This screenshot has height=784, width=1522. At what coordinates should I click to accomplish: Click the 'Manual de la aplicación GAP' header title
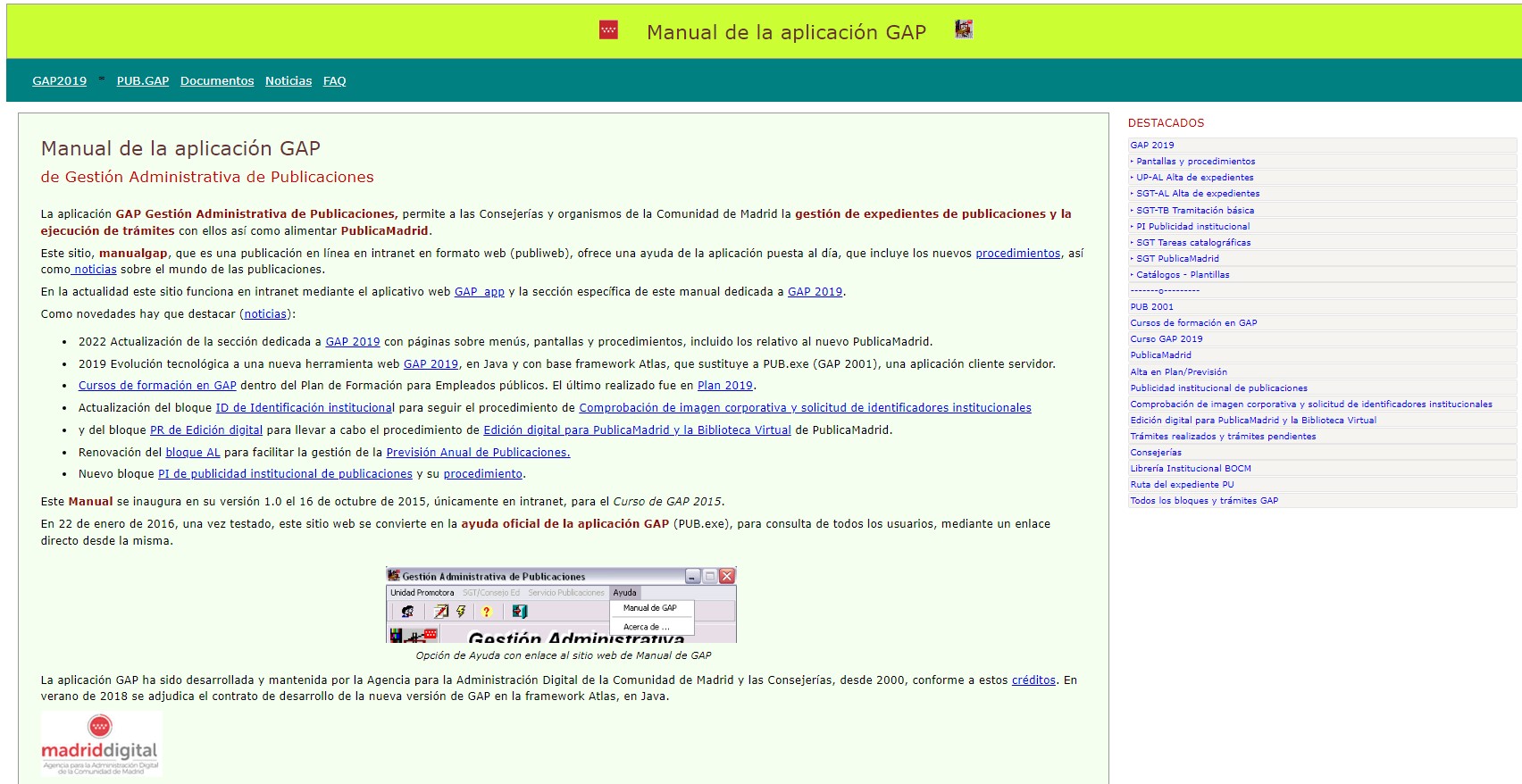786,32
